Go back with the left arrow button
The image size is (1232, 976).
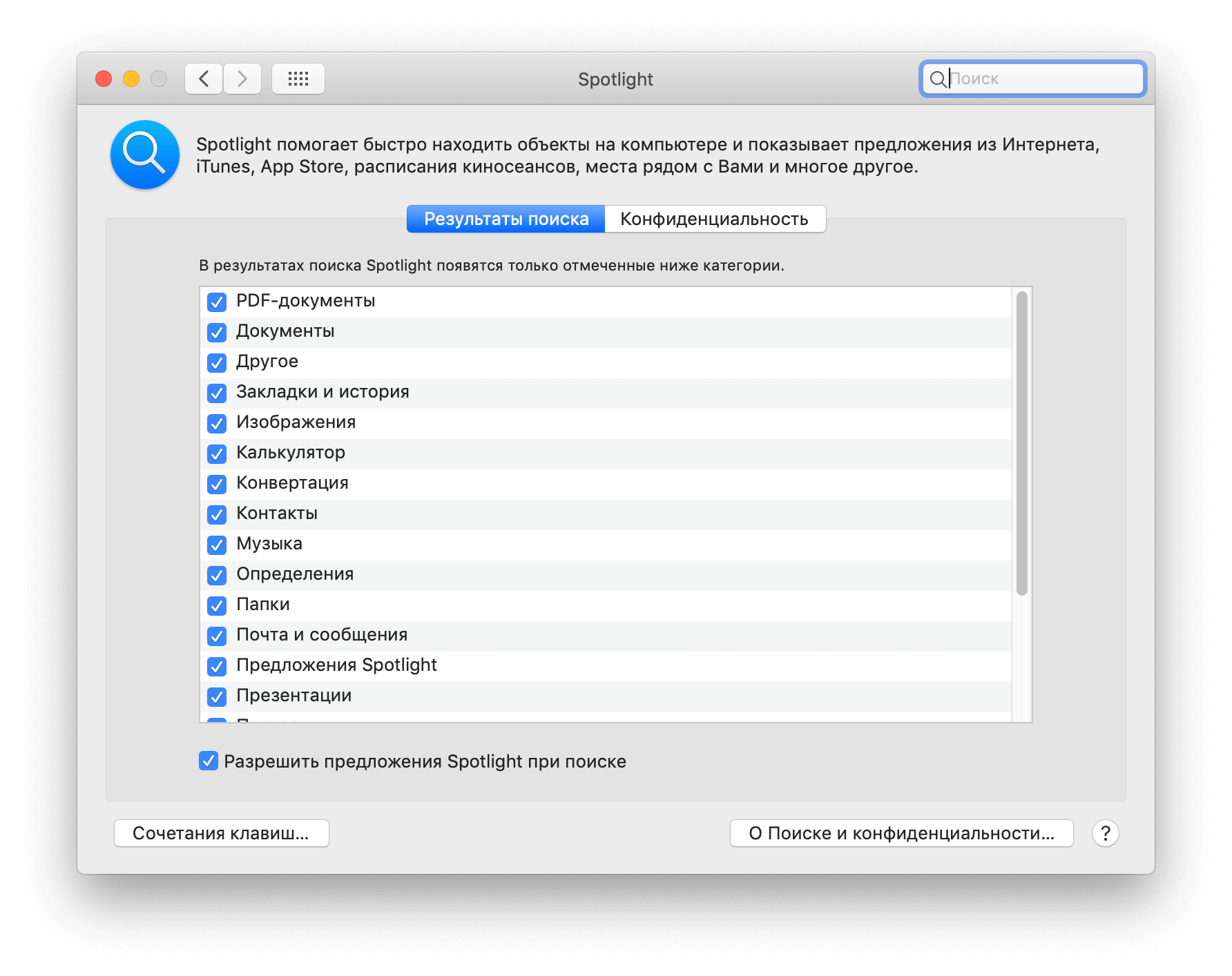[x=204, y=79]
